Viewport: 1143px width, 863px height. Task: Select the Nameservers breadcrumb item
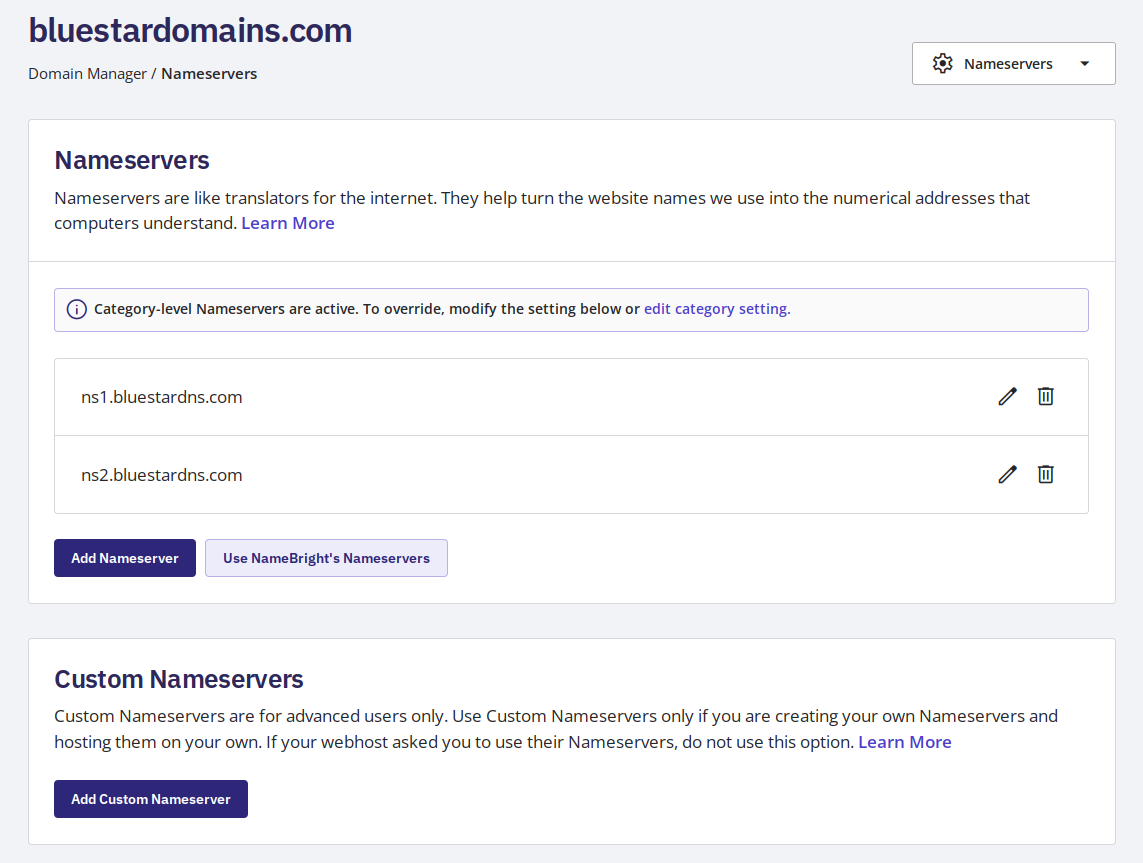(x=209, y=74)
